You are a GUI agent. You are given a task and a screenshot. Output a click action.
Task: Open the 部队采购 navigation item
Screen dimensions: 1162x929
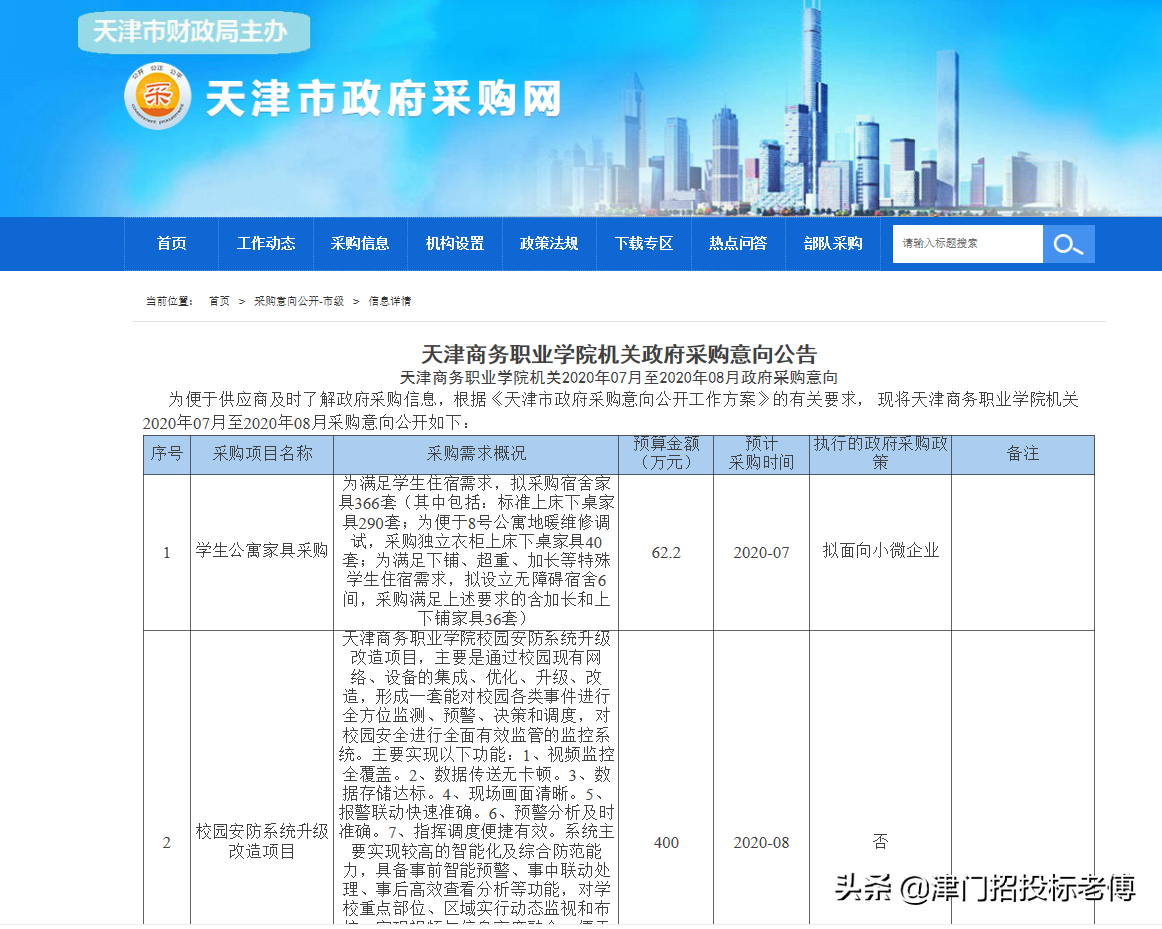832,243
